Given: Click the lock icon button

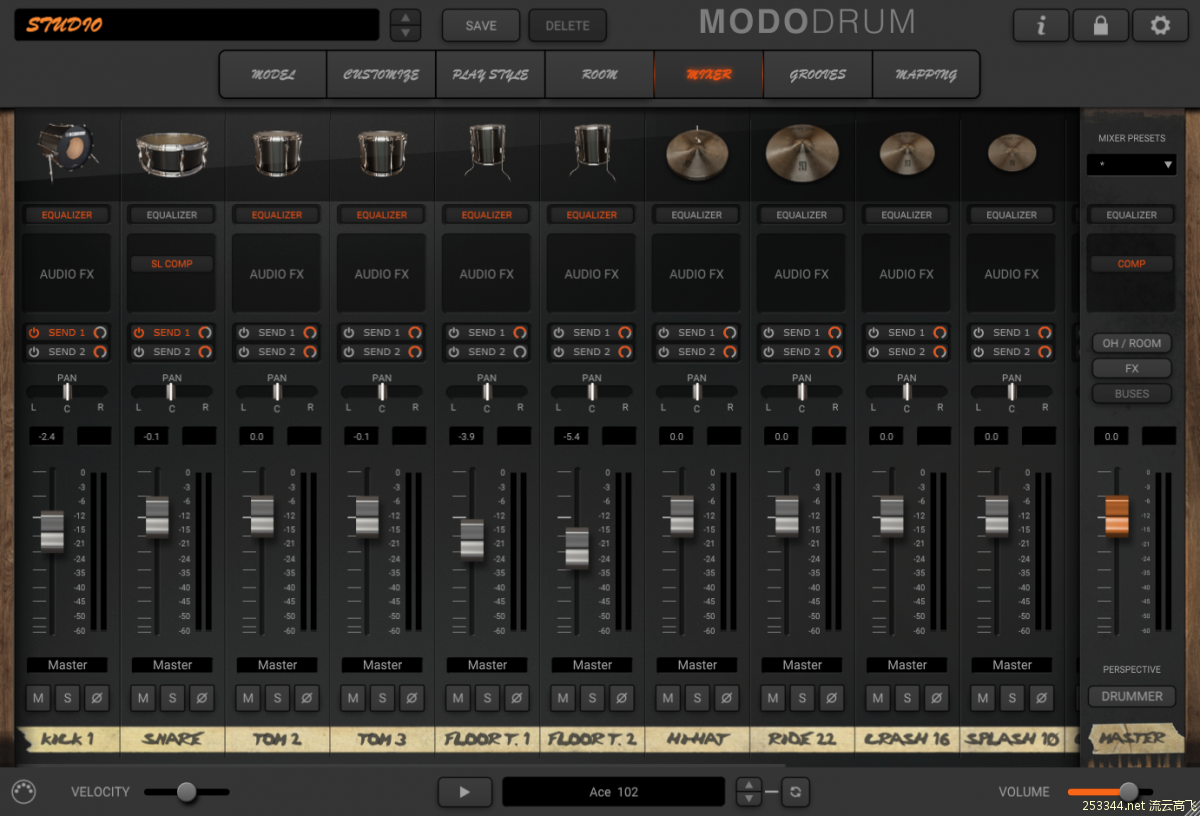Looking at the screenshot, I should (1100, 25).
